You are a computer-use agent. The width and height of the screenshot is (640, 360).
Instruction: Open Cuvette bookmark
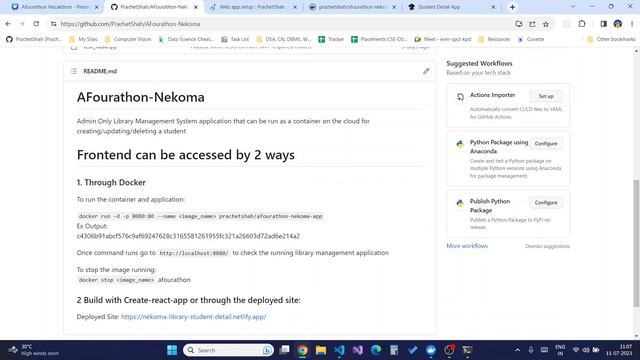tap(531, 39)
